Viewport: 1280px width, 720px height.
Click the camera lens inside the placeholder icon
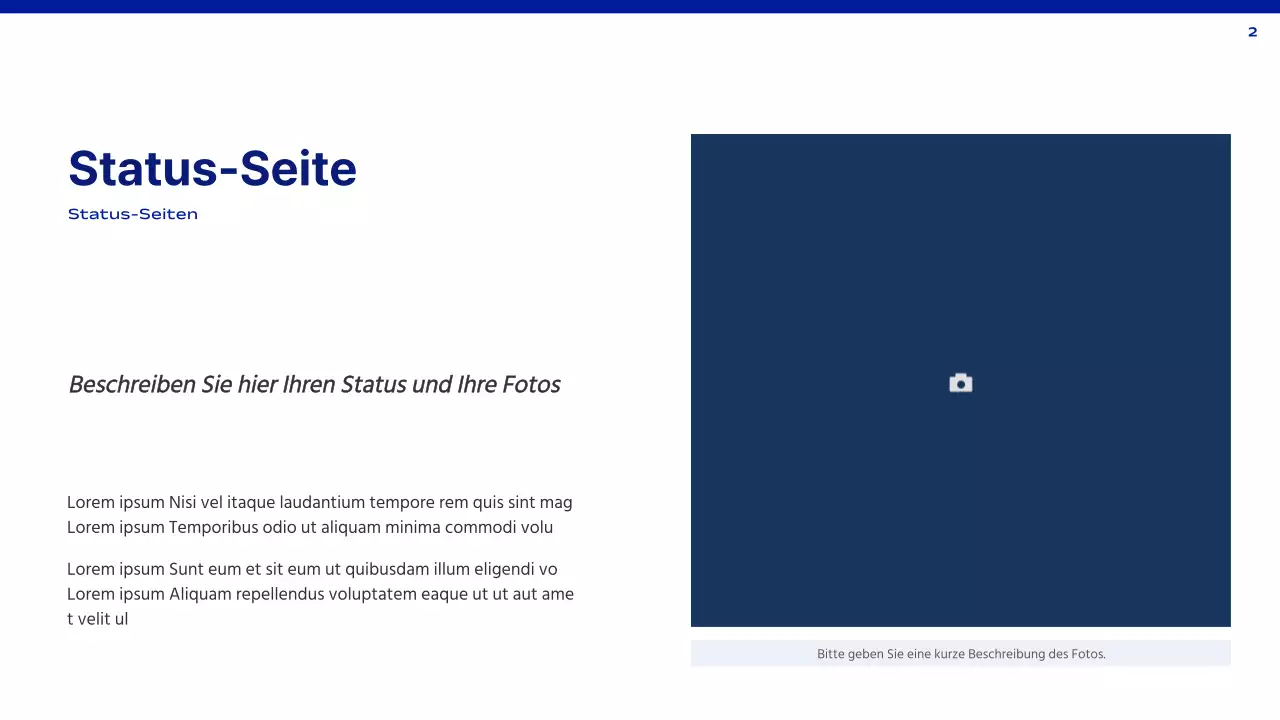tap(961, 384)
